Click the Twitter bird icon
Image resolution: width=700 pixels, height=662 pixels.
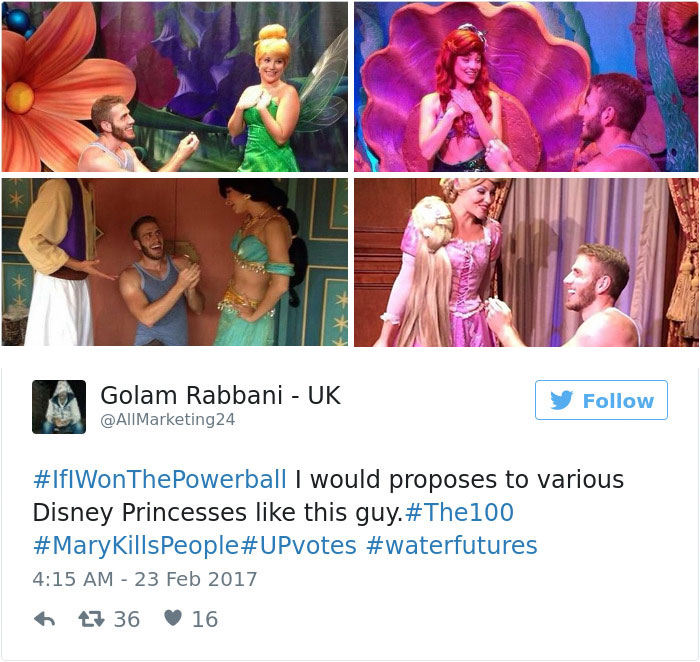tap(561, 400)
